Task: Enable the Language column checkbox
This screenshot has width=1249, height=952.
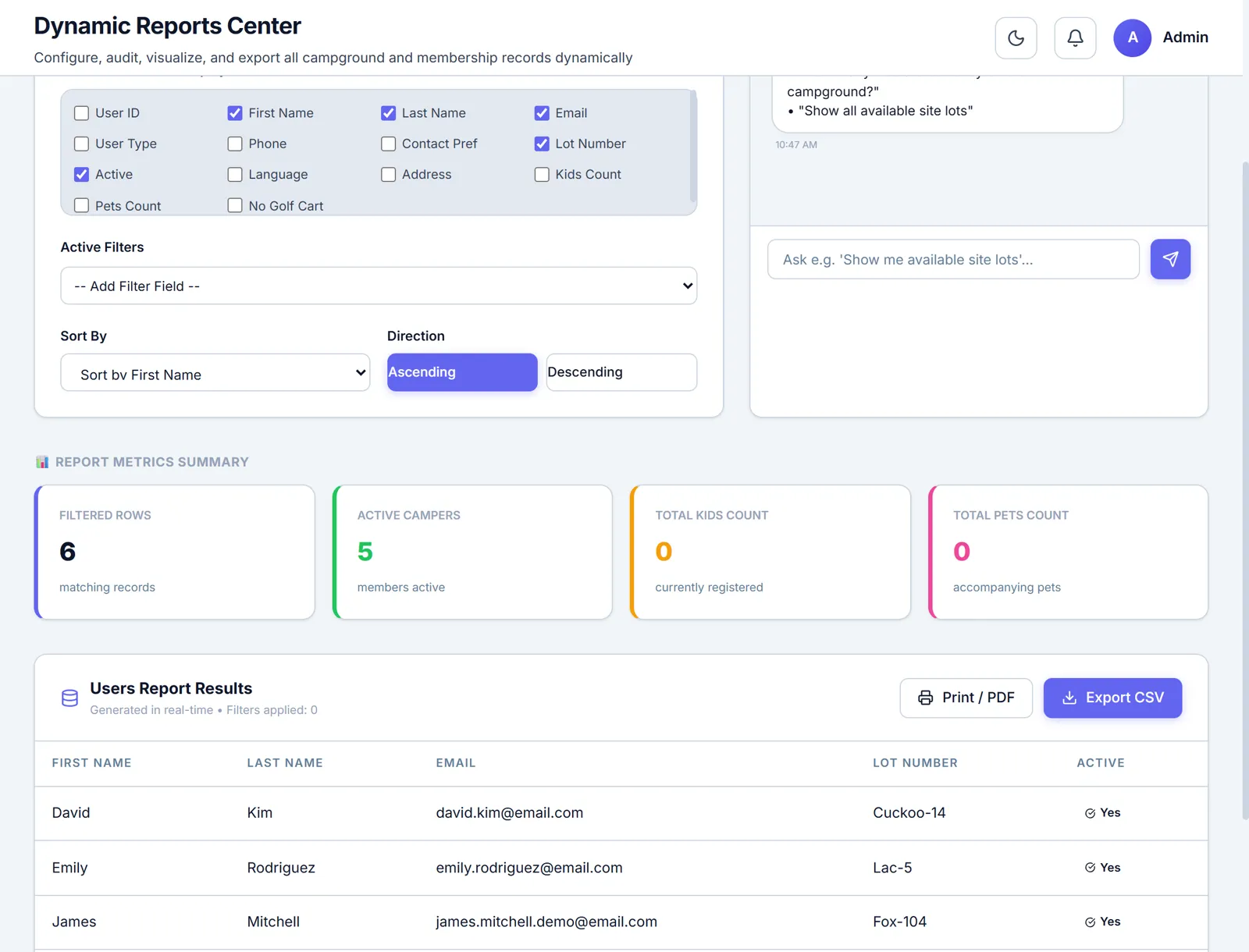Action: click(235, 175)
